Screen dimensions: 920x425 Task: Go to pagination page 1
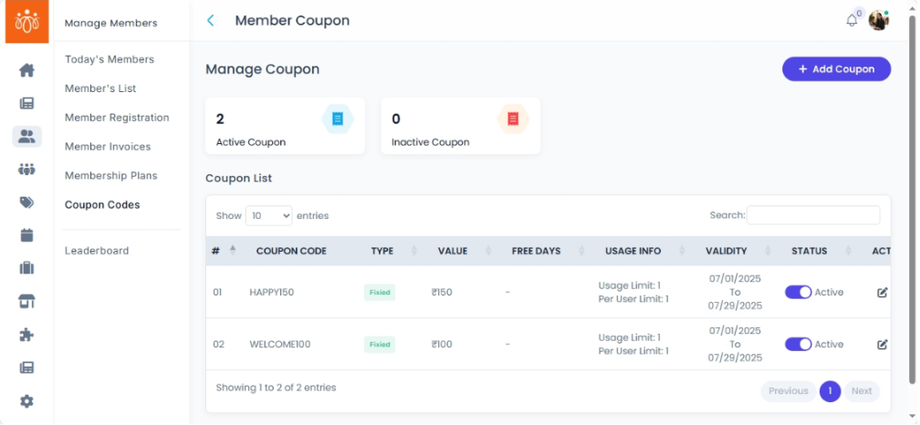(829, 391)
